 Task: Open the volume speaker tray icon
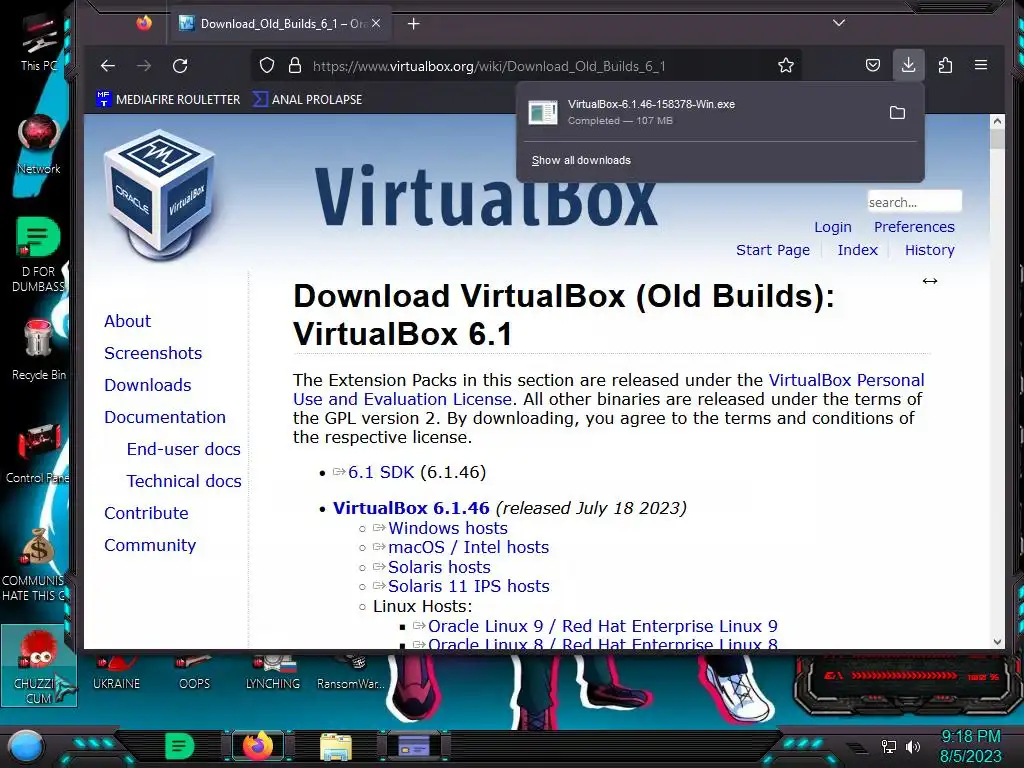coord(912,746)
